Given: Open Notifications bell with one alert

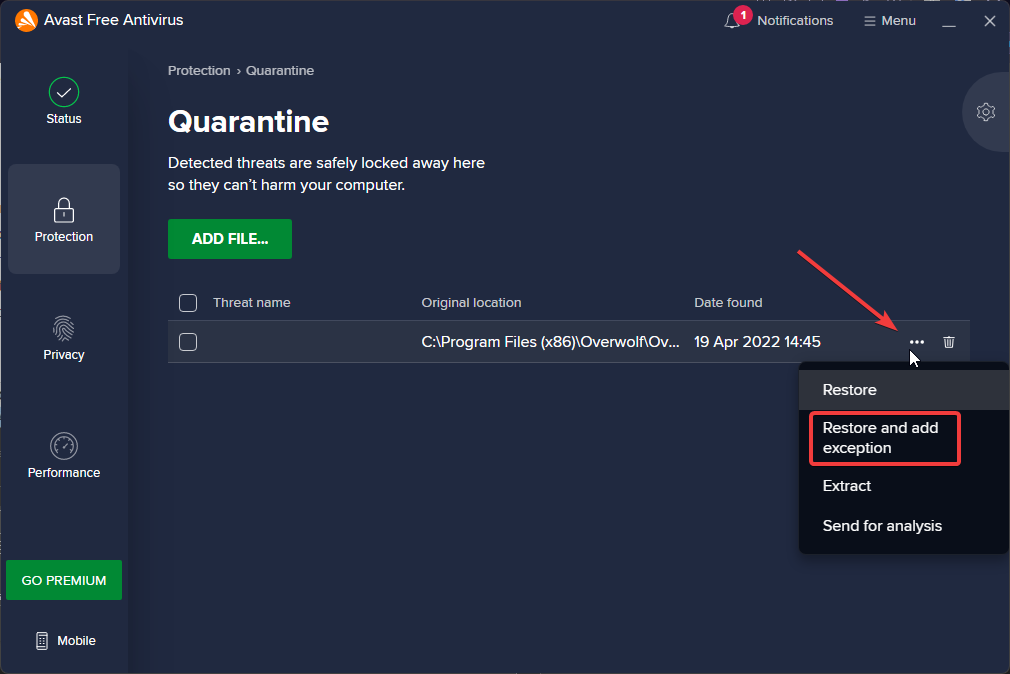Looking at the screenshot, I should click(x=779, y=20).
